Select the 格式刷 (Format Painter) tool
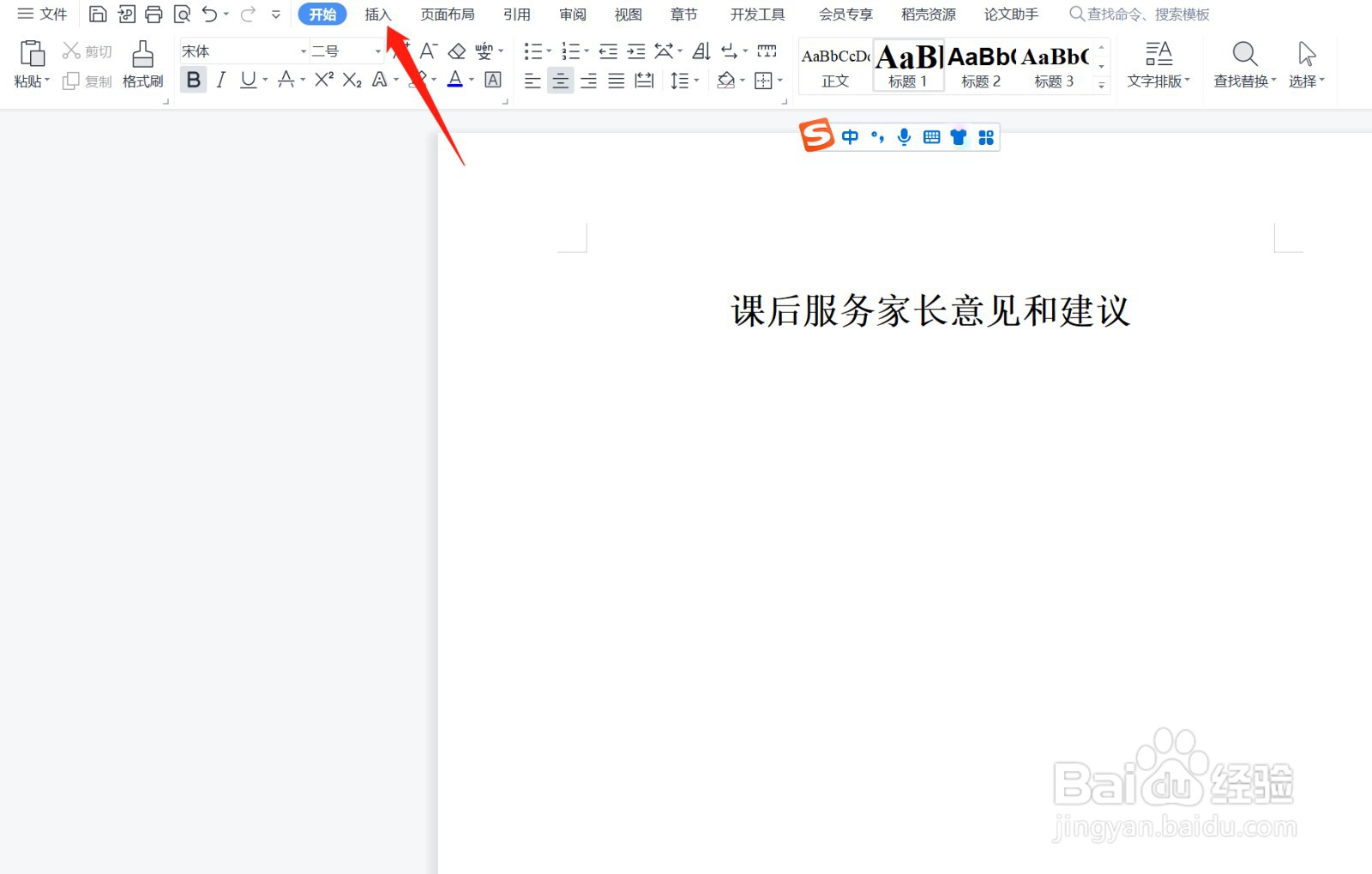 pos(141,64)
